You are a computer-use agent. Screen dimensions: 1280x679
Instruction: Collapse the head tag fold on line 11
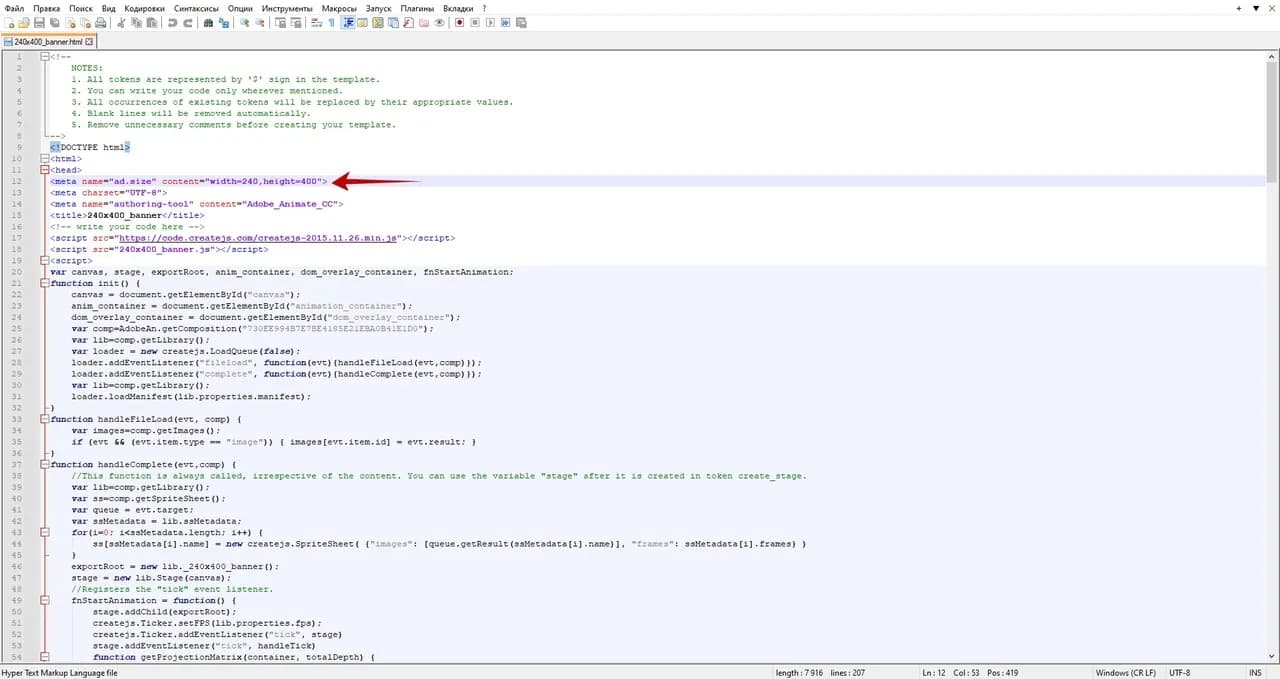43,170
